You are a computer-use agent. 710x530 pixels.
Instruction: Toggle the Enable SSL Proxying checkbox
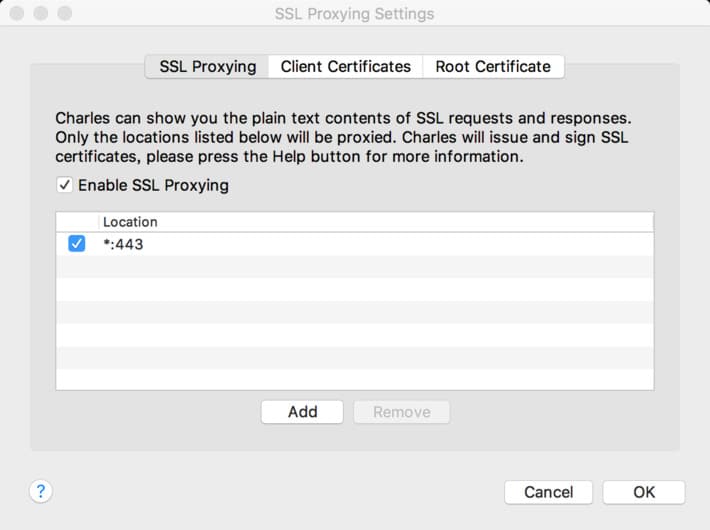[x=64, y=185]
